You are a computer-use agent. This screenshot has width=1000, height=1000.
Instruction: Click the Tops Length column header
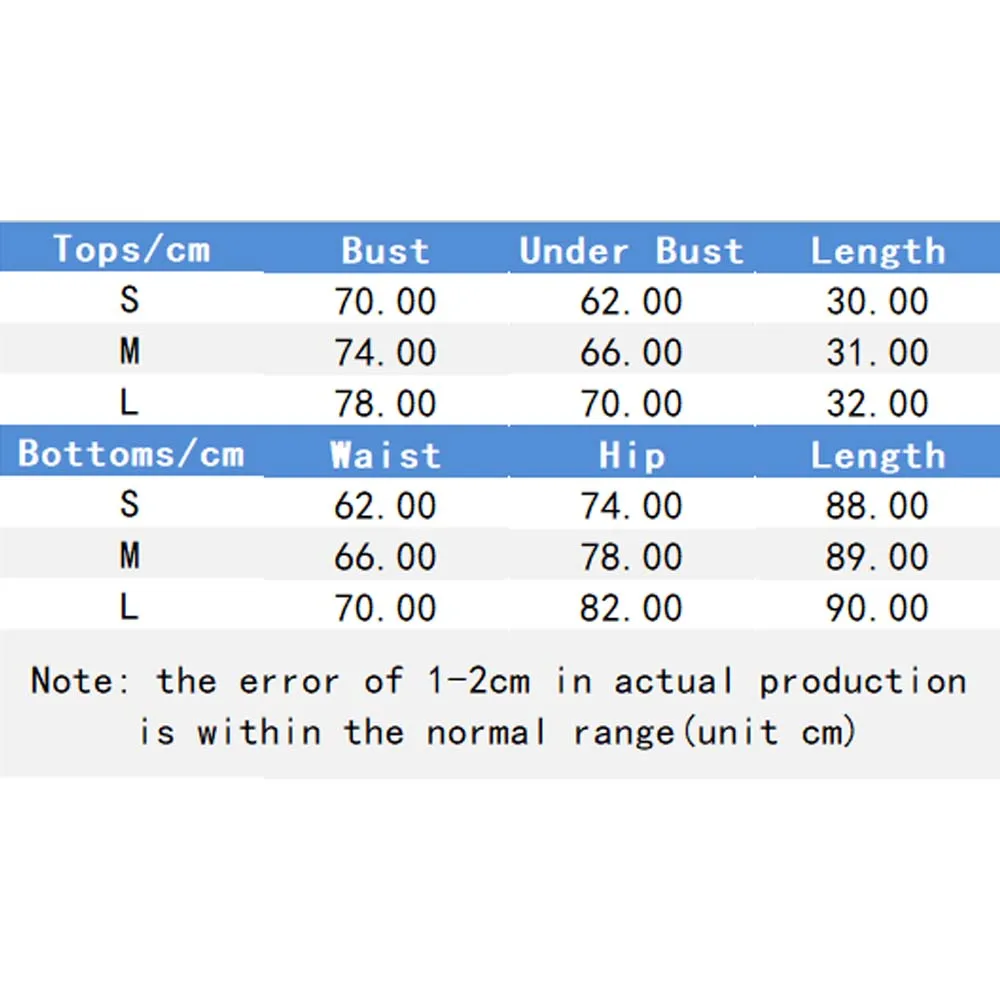click(x=877, y=251)
